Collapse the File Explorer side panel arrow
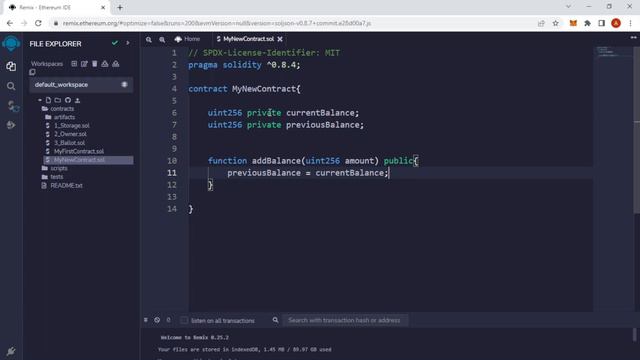 coord(128,43)
